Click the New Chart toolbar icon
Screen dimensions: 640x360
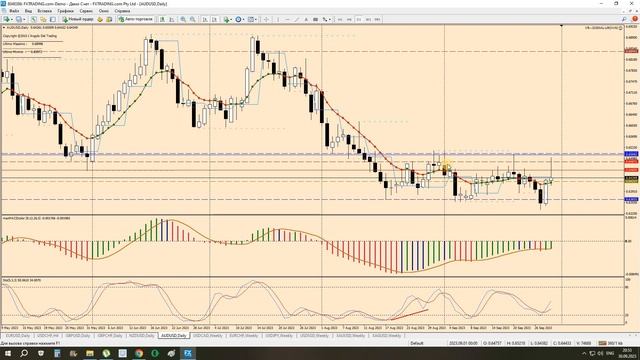pyautogui.click(x=6, y=19)
